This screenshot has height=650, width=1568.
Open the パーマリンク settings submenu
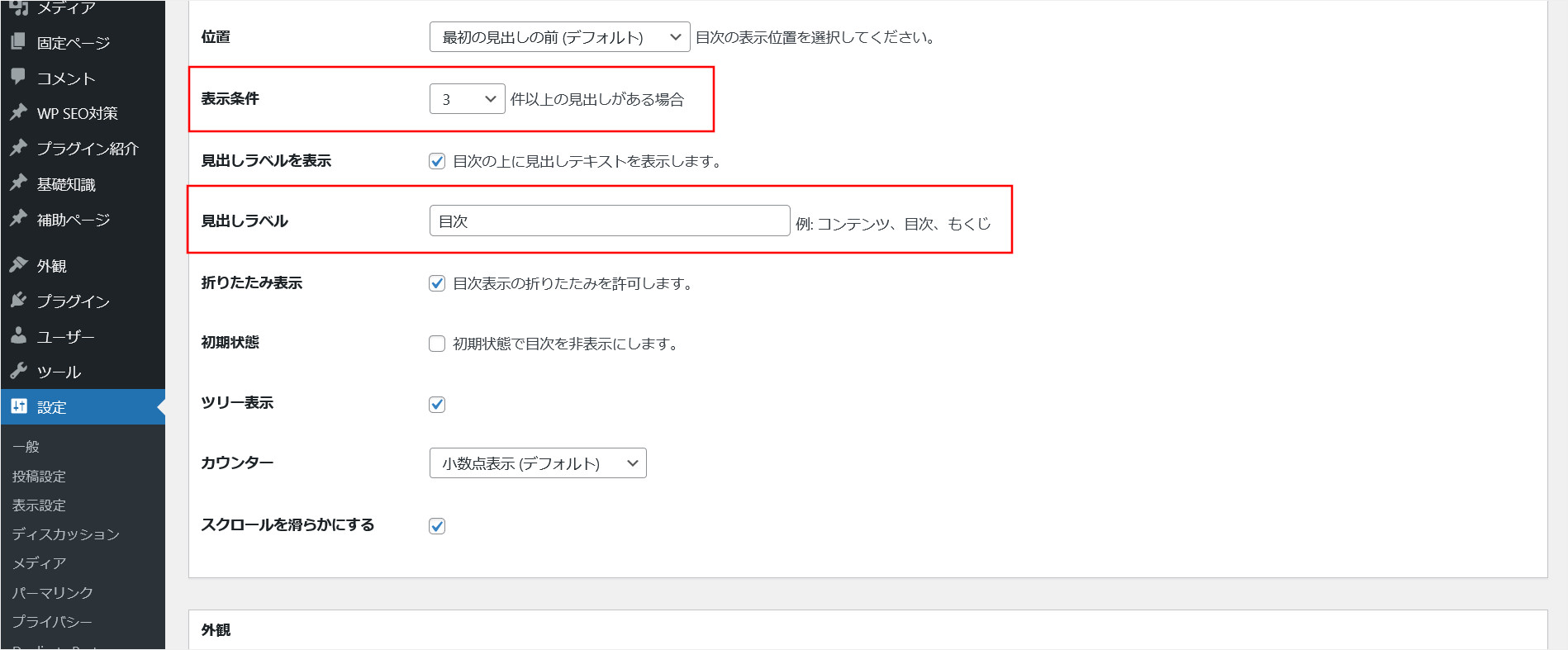pyautogui.click(x=52, y=592)
